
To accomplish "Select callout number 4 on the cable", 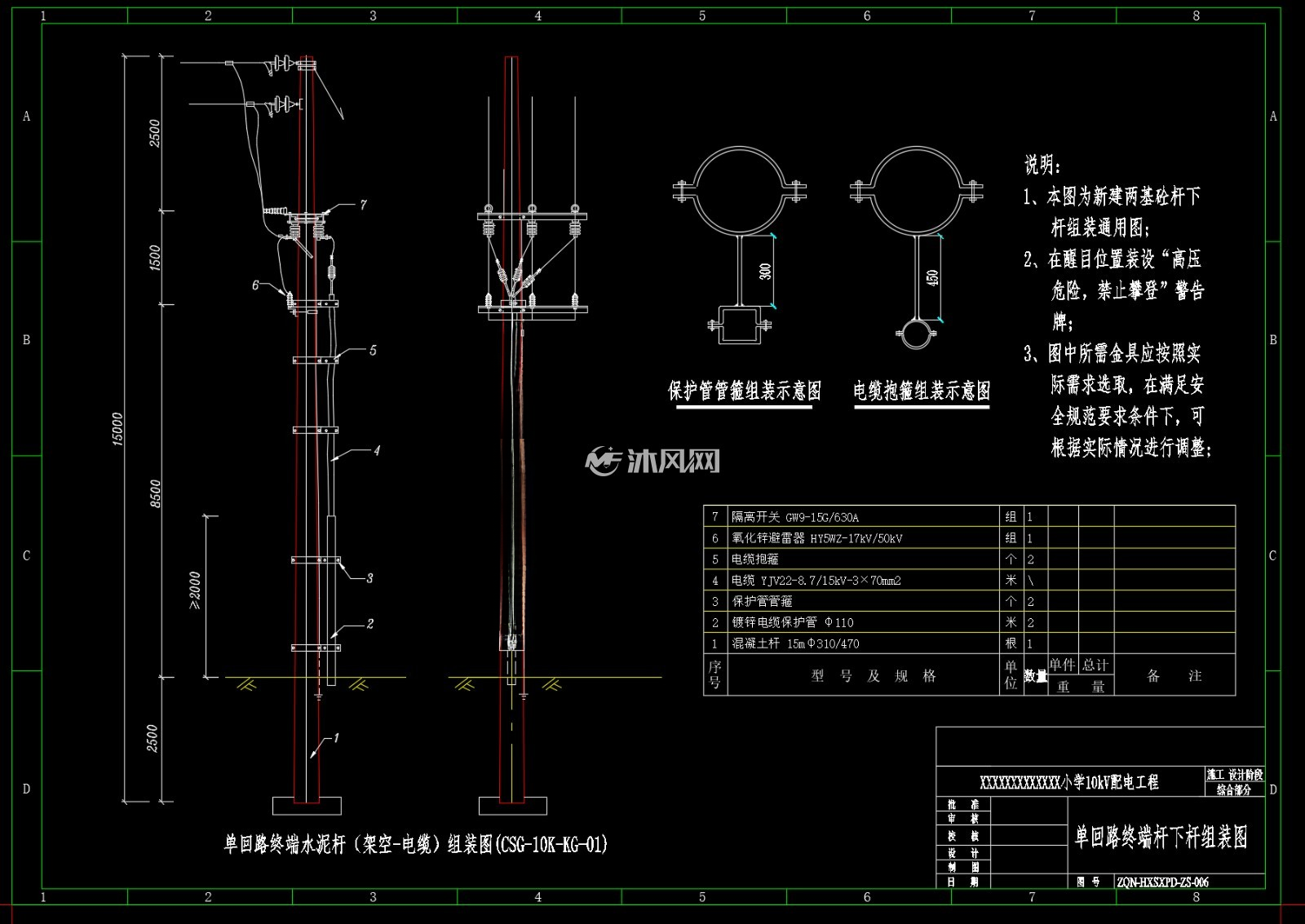I will pyautogui.click(x=376, y=450).
